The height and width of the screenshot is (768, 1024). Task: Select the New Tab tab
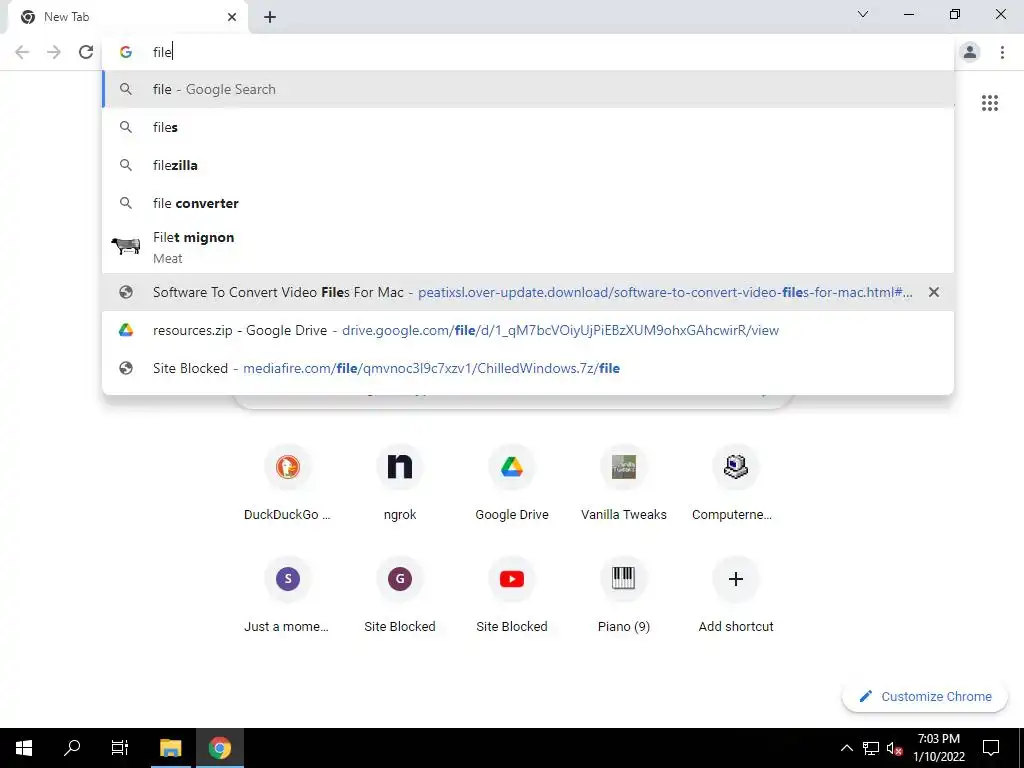click(127, 17)
